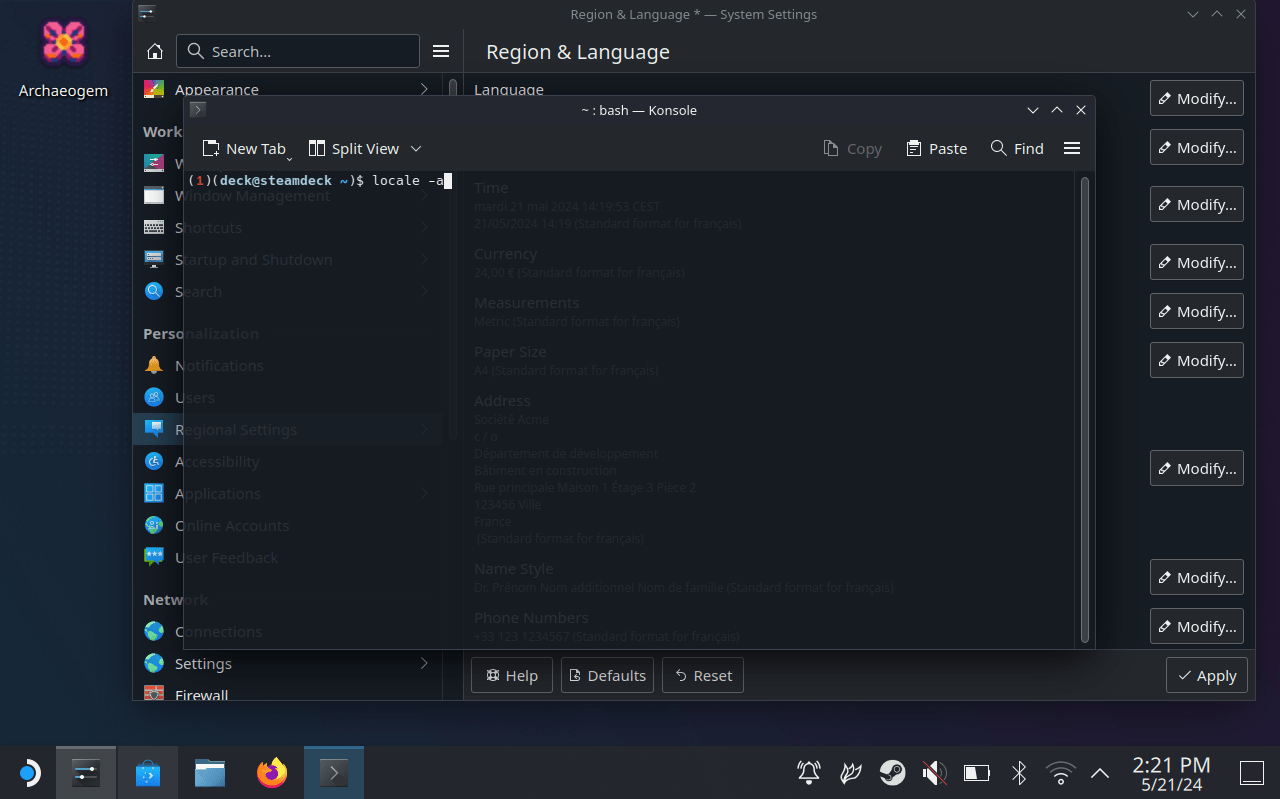Select the Applications icon in sidebar

(x=154, y=493)
